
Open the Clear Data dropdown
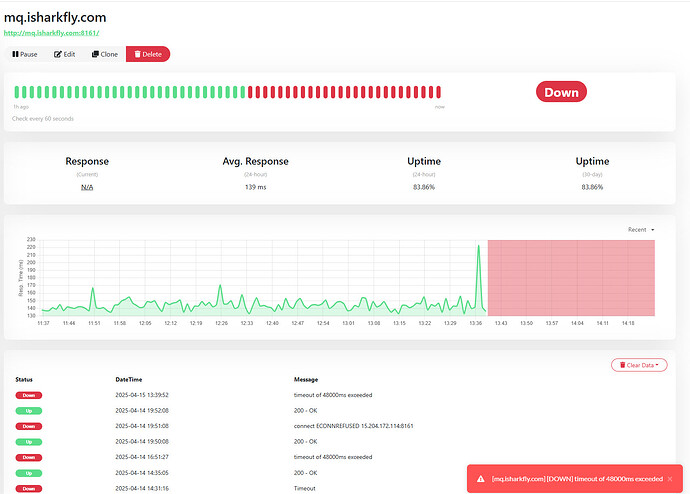tap(639, 365)
